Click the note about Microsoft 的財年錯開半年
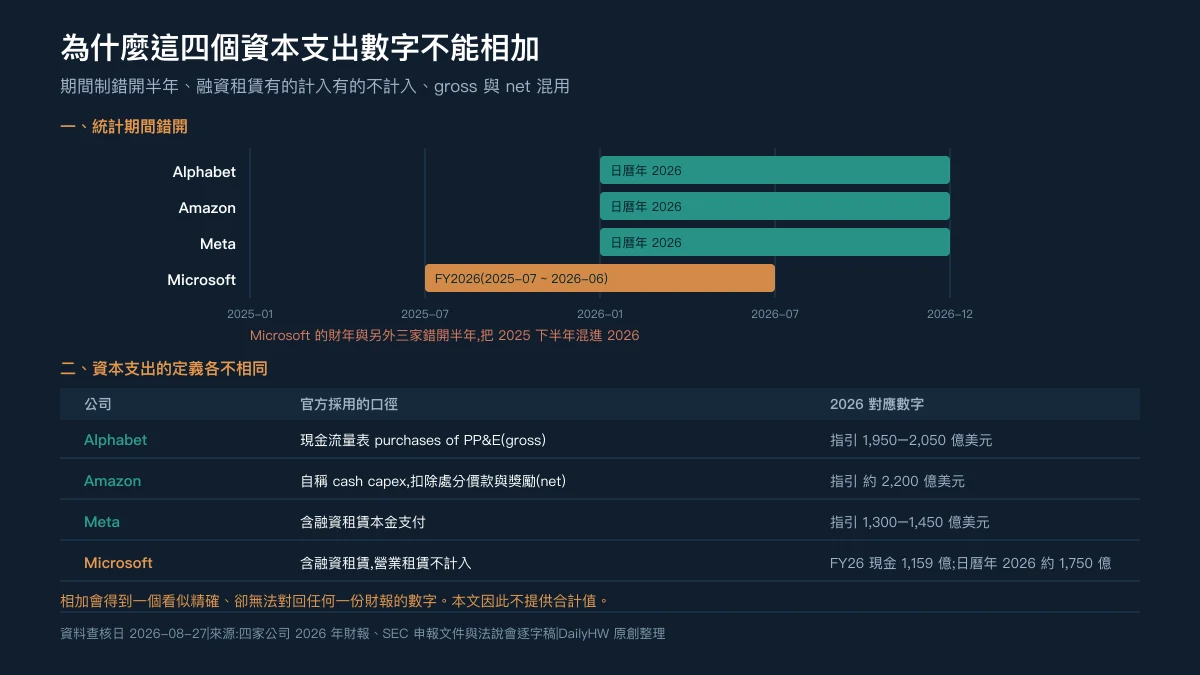 click(444, 336)
